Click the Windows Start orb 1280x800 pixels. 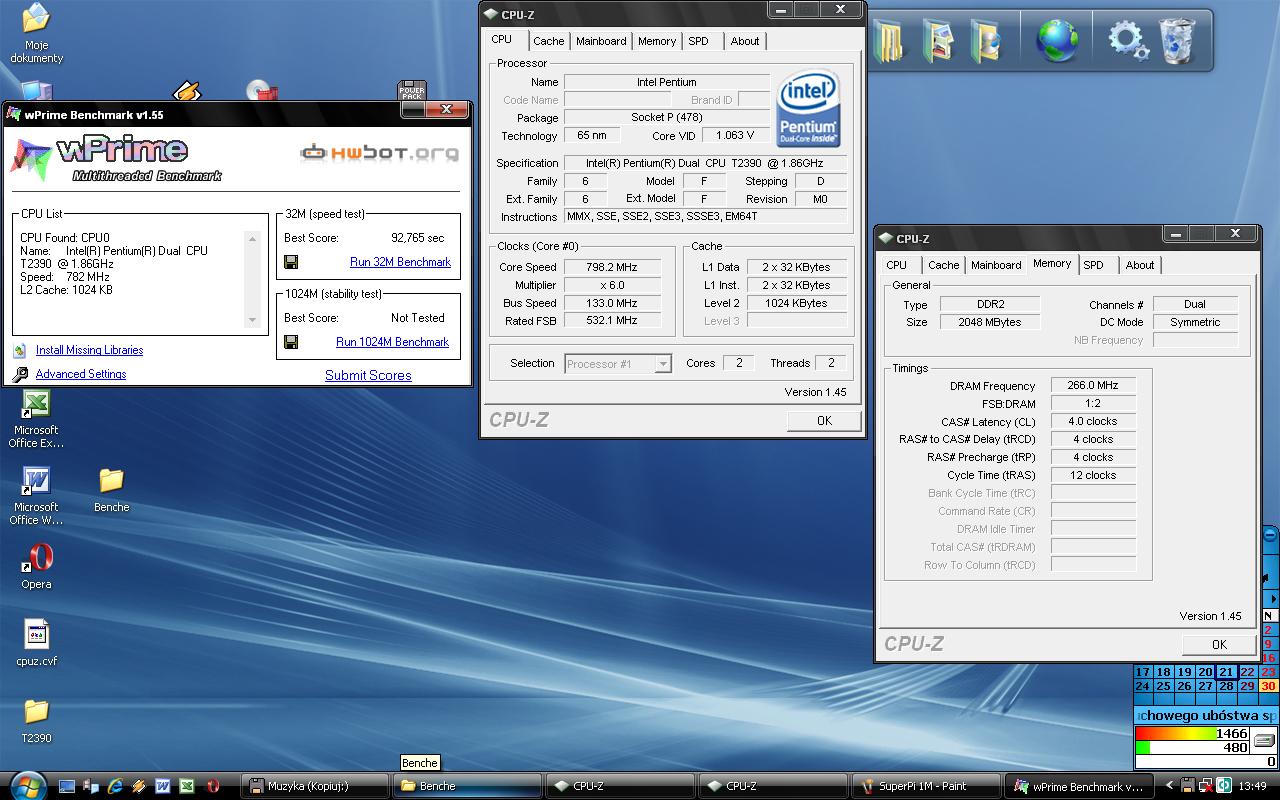pyautogui.click(x=26, y=785)
